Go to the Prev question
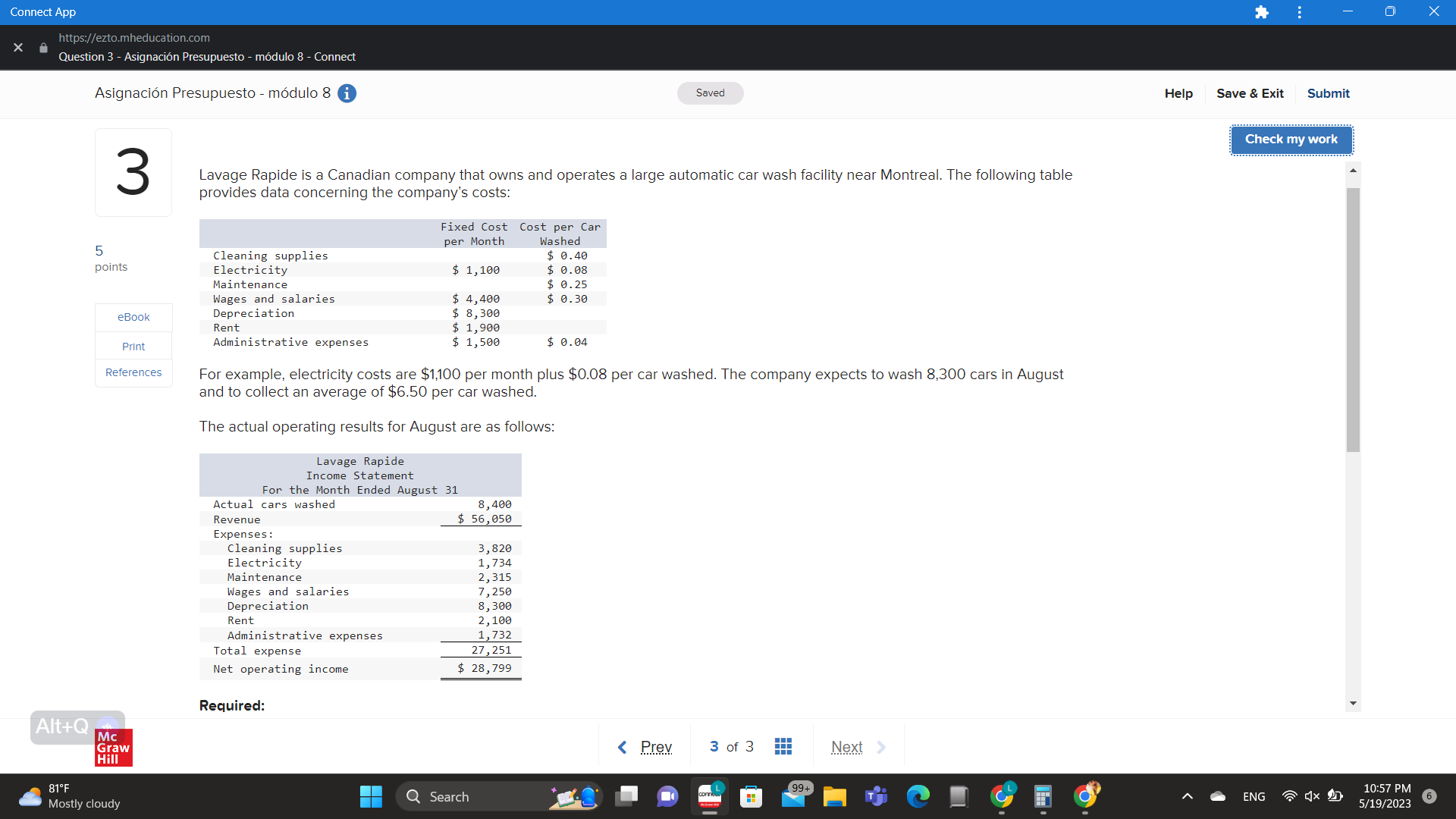1456x819 pixels. click(645, 747)
